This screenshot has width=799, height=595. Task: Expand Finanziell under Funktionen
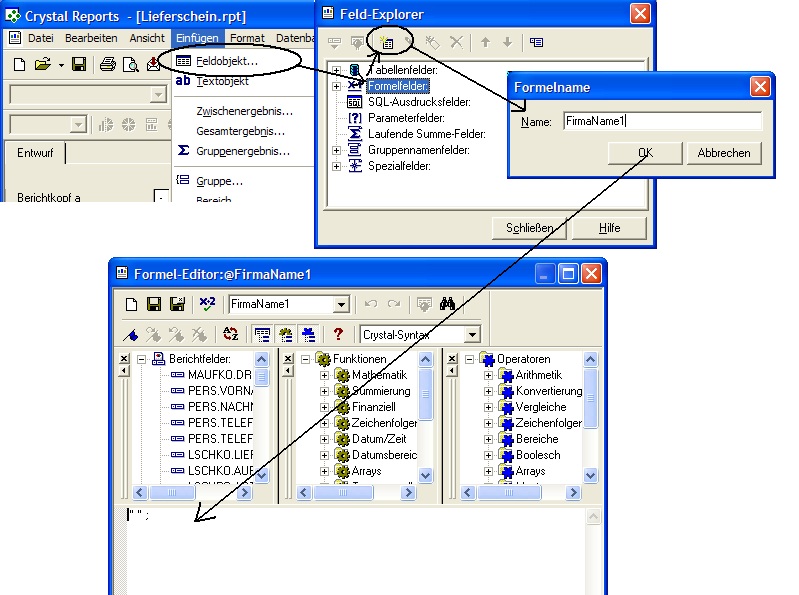click(x=324, y=407)
